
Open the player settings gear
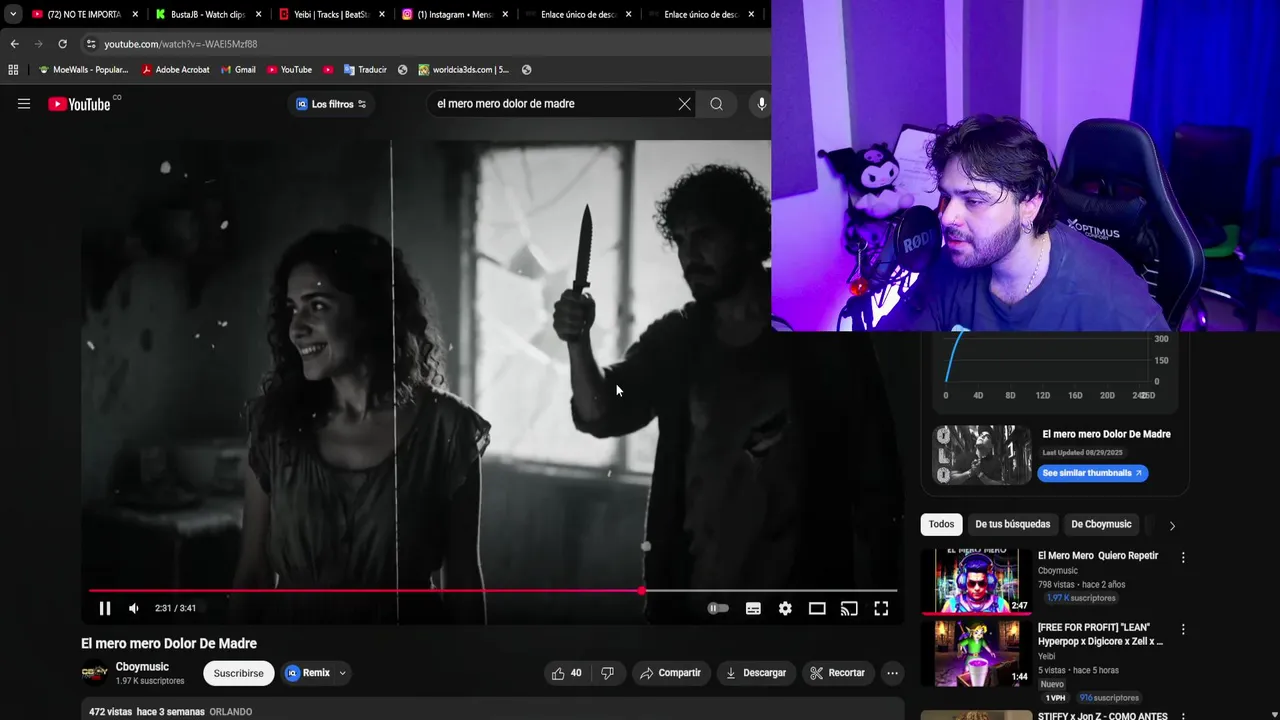(x=785, y=608)
